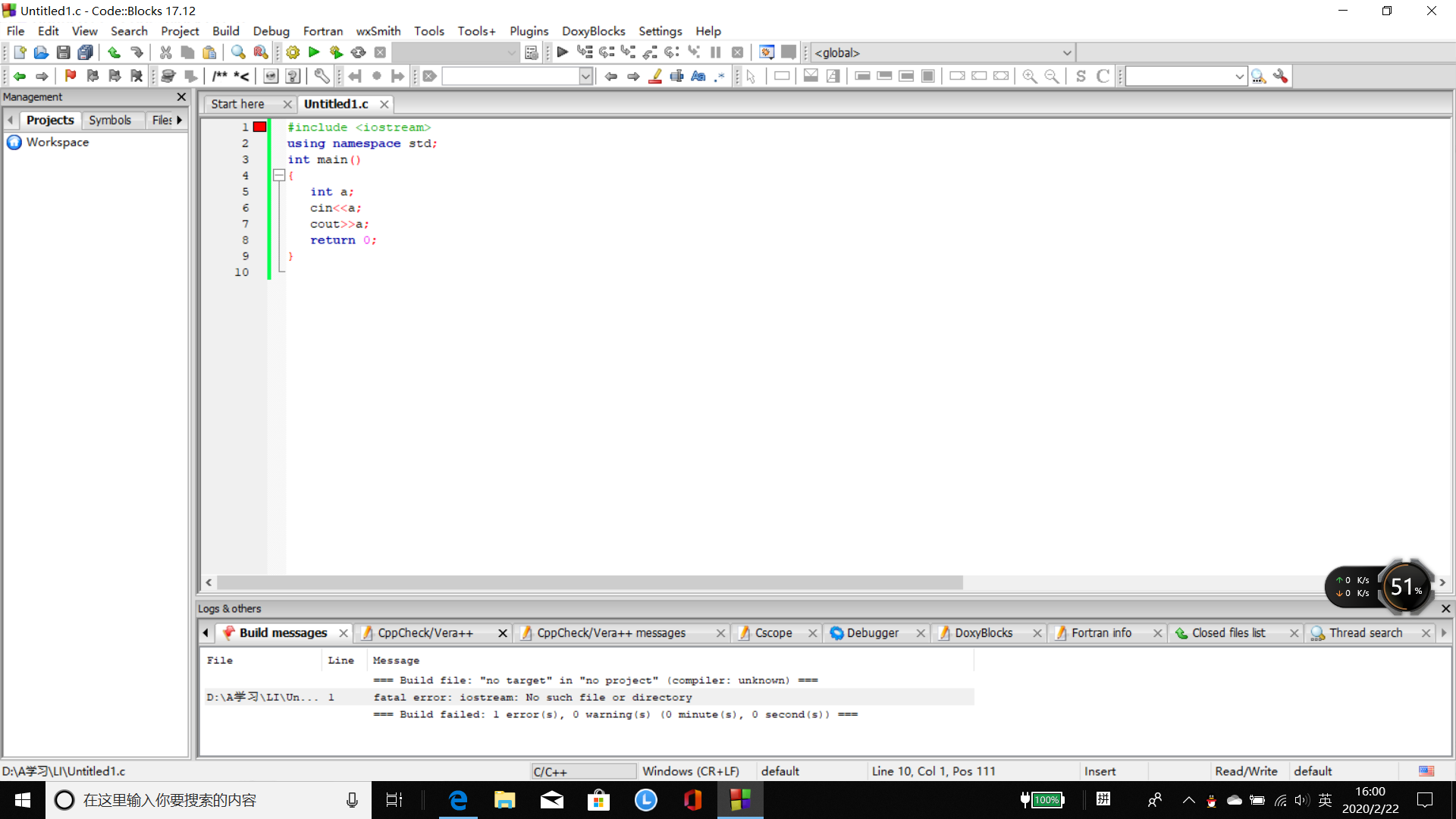Open the Debug menu
The width and height of the screenshot is (1456, 819).
coord(269,31)
